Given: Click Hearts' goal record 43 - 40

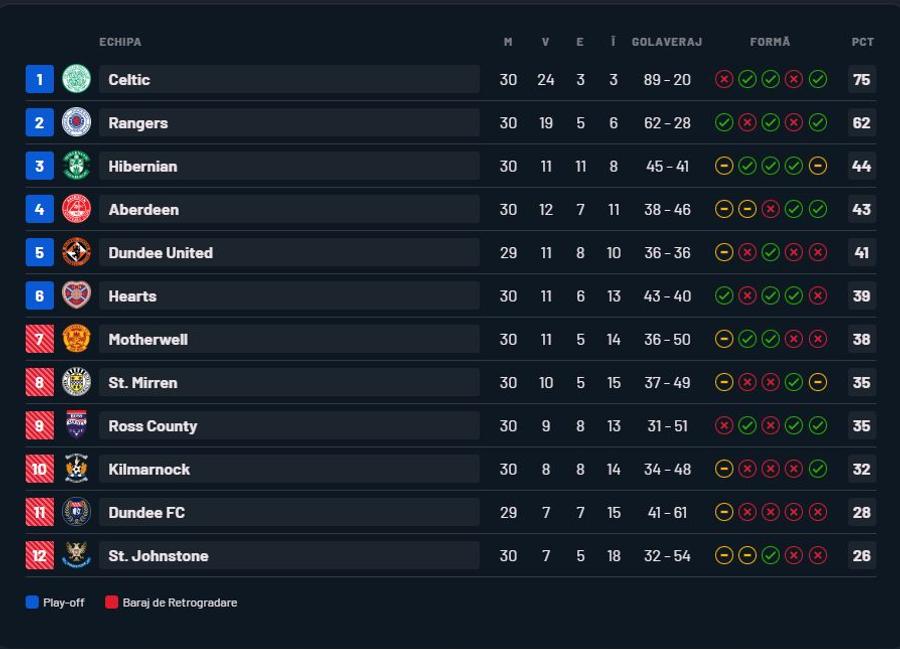Looking at the screenshot, I should pyautogui.click(x=667, y=296).
